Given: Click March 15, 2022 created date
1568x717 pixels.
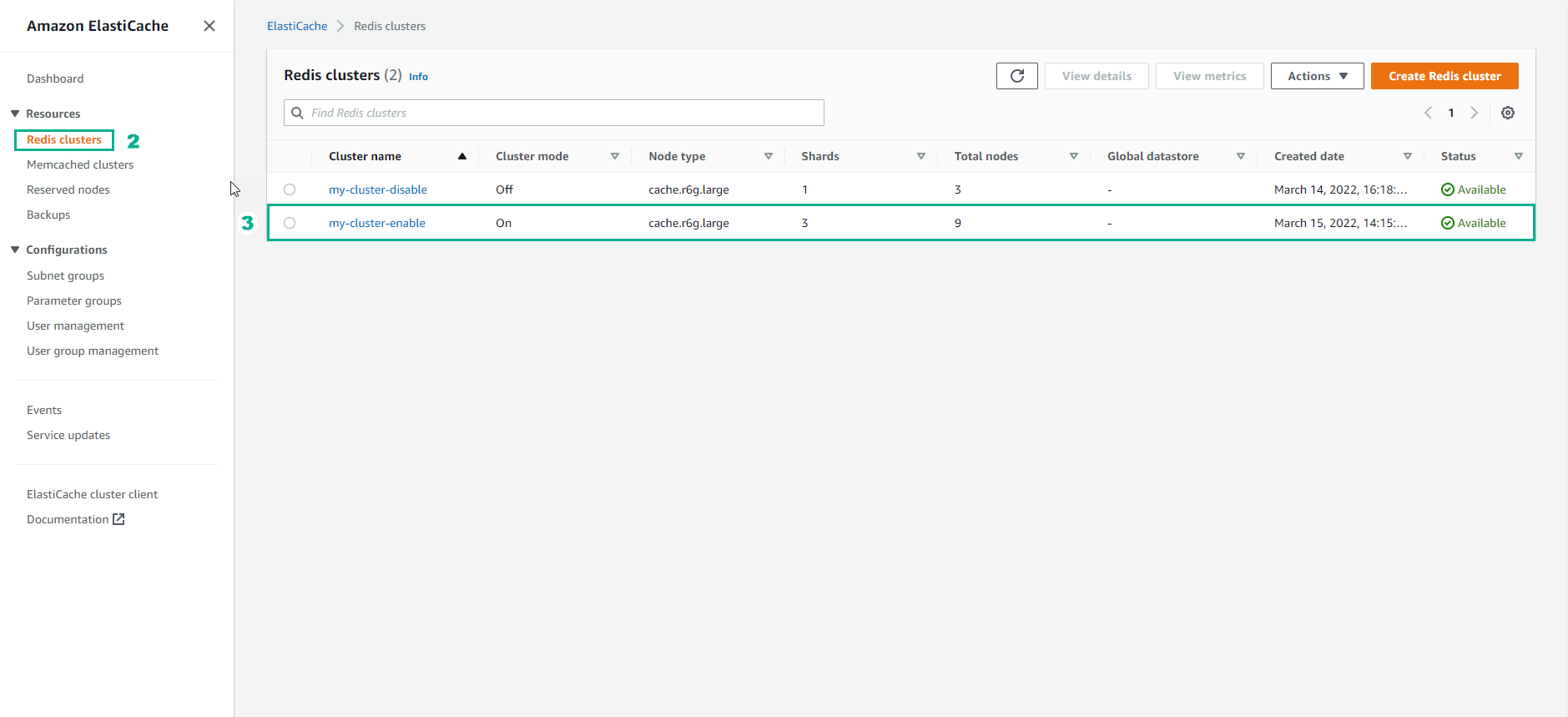Looking at the screenshot, I should pyautogui.click(x=1340, y=223).
